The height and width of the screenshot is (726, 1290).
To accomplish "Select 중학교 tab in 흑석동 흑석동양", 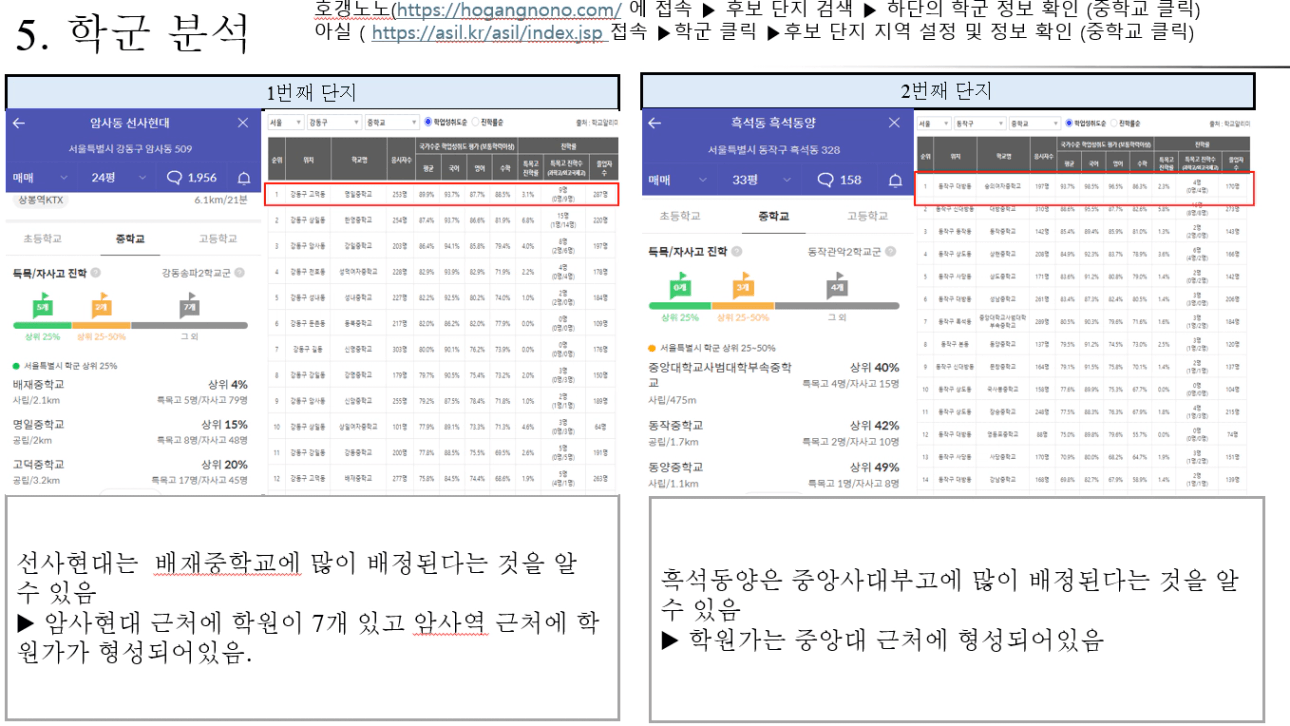I will (x=776, y=216).
